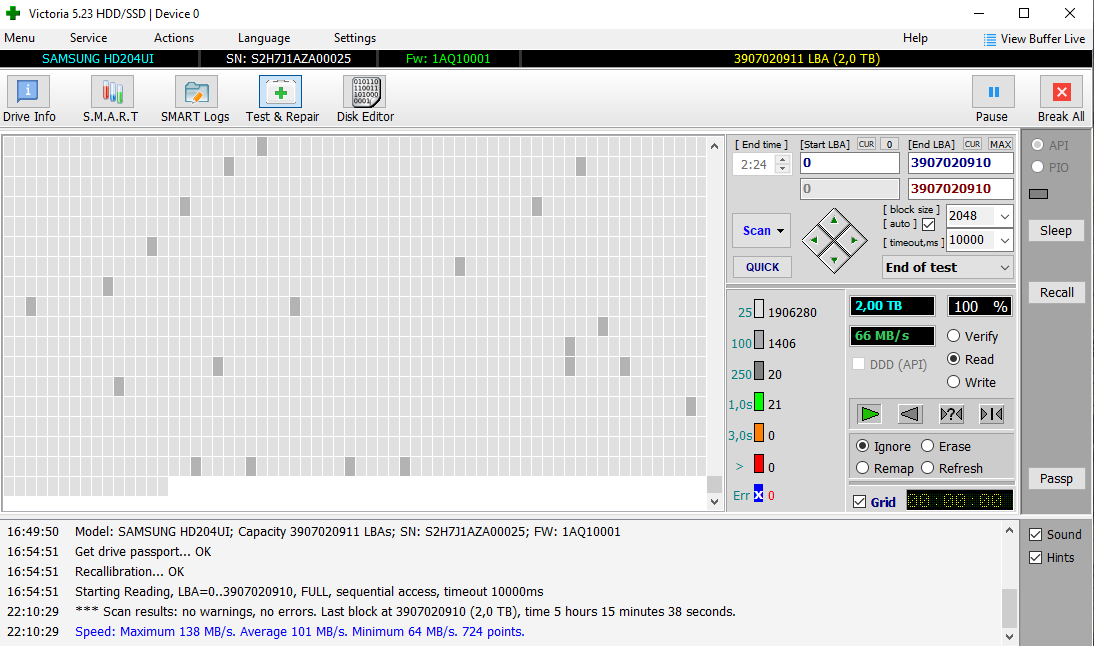Click the right arrow in the navigation diamond
The image size is (1094, 646).
pyautogui.click(x=854, y=241)
